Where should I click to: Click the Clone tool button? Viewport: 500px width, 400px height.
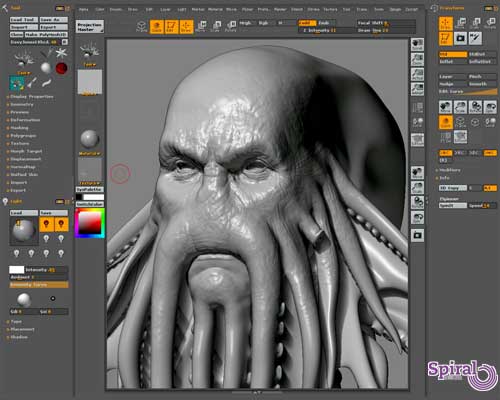click(x=16, y=34)
